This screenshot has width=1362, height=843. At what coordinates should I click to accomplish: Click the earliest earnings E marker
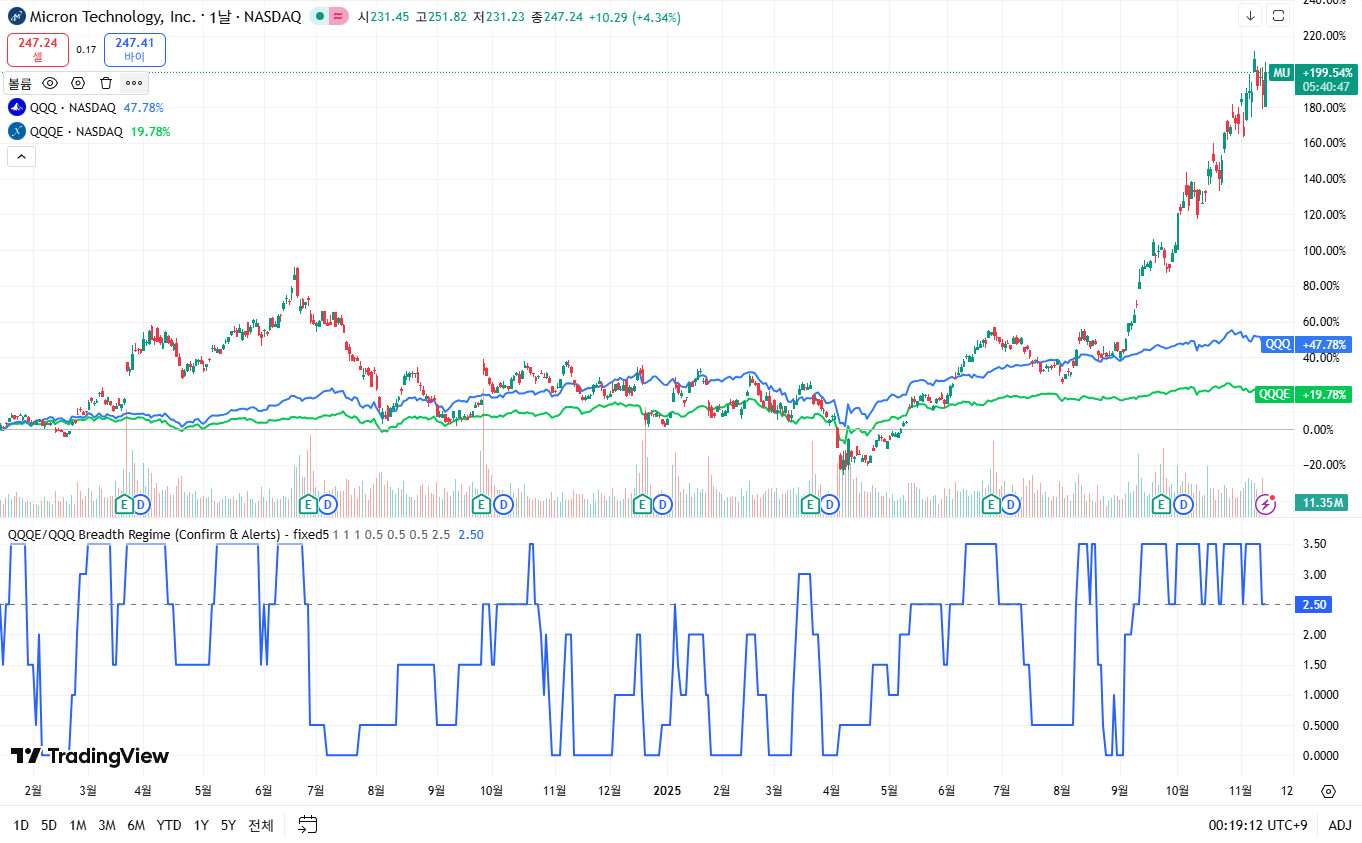click(x=124, y=503)
